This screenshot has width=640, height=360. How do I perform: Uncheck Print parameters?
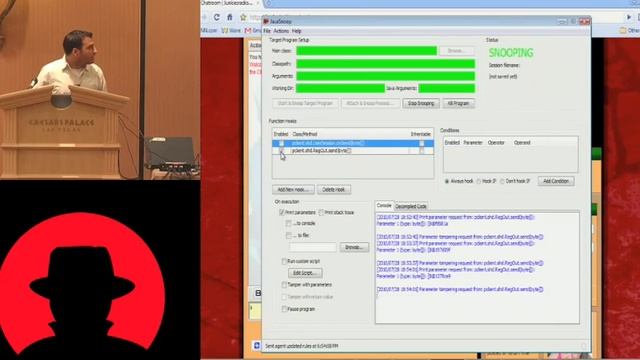[281, 212]
